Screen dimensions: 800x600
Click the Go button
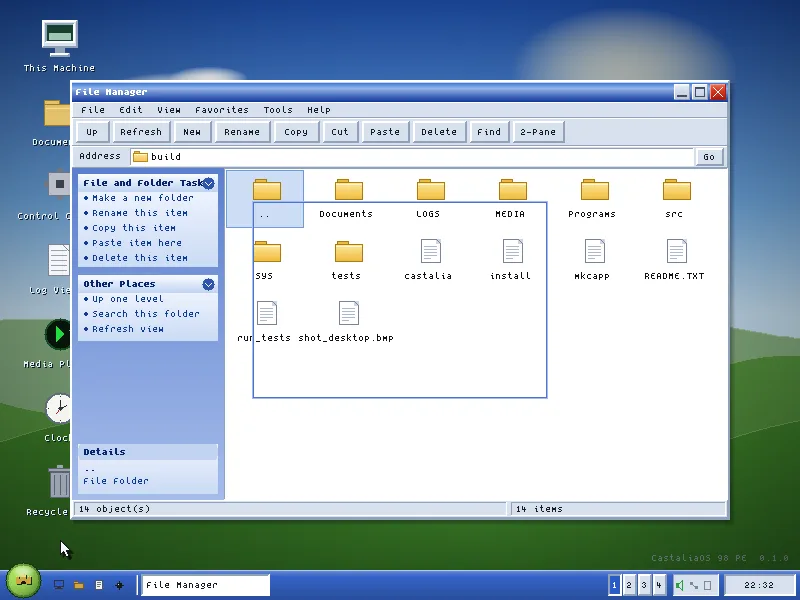click(x=709, y=157)
